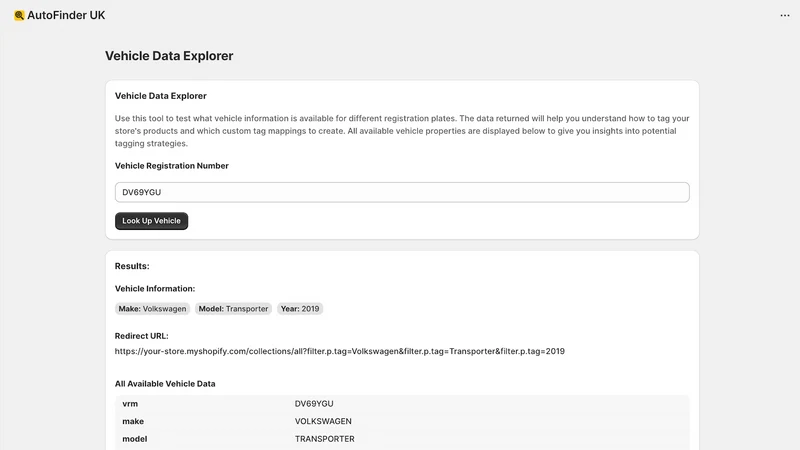Click the make value VOLKSWAGEN in the table
This screenshot has width=800, height=450.
pos(323,421)
